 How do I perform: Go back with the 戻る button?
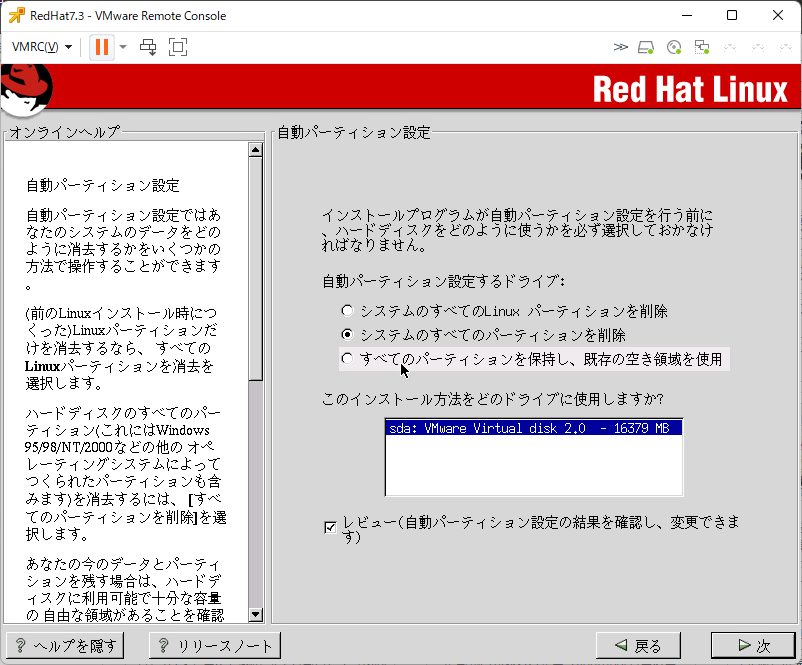(x=638, y=646)
